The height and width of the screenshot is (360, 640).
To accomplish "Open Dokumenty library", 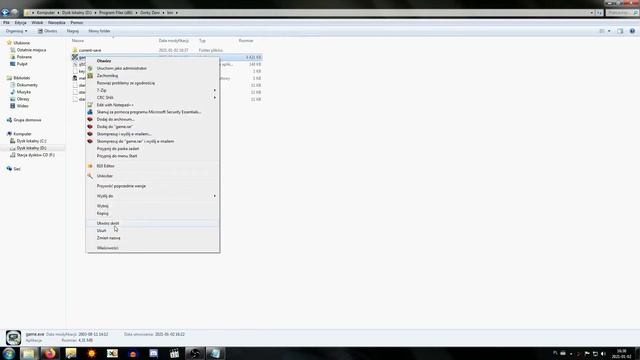I will (27, 85).
